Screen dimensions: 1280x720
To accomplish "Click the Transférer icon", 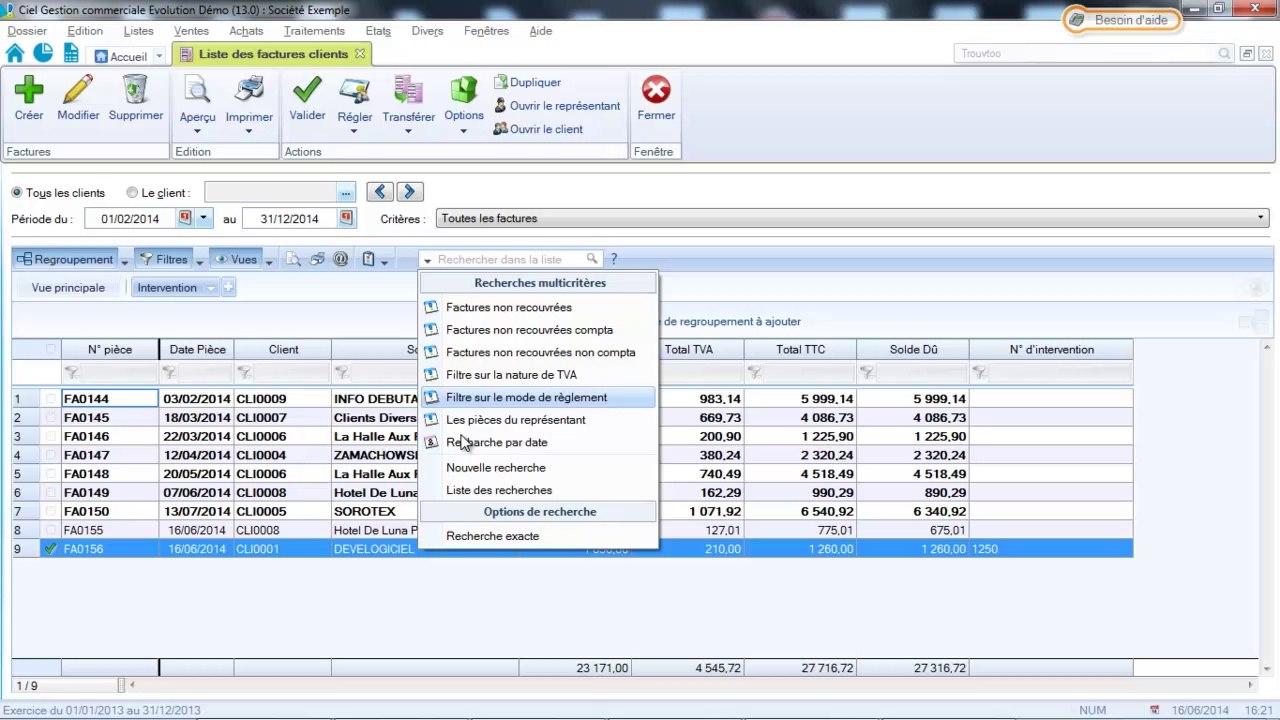I will click(x=408, y=91).
